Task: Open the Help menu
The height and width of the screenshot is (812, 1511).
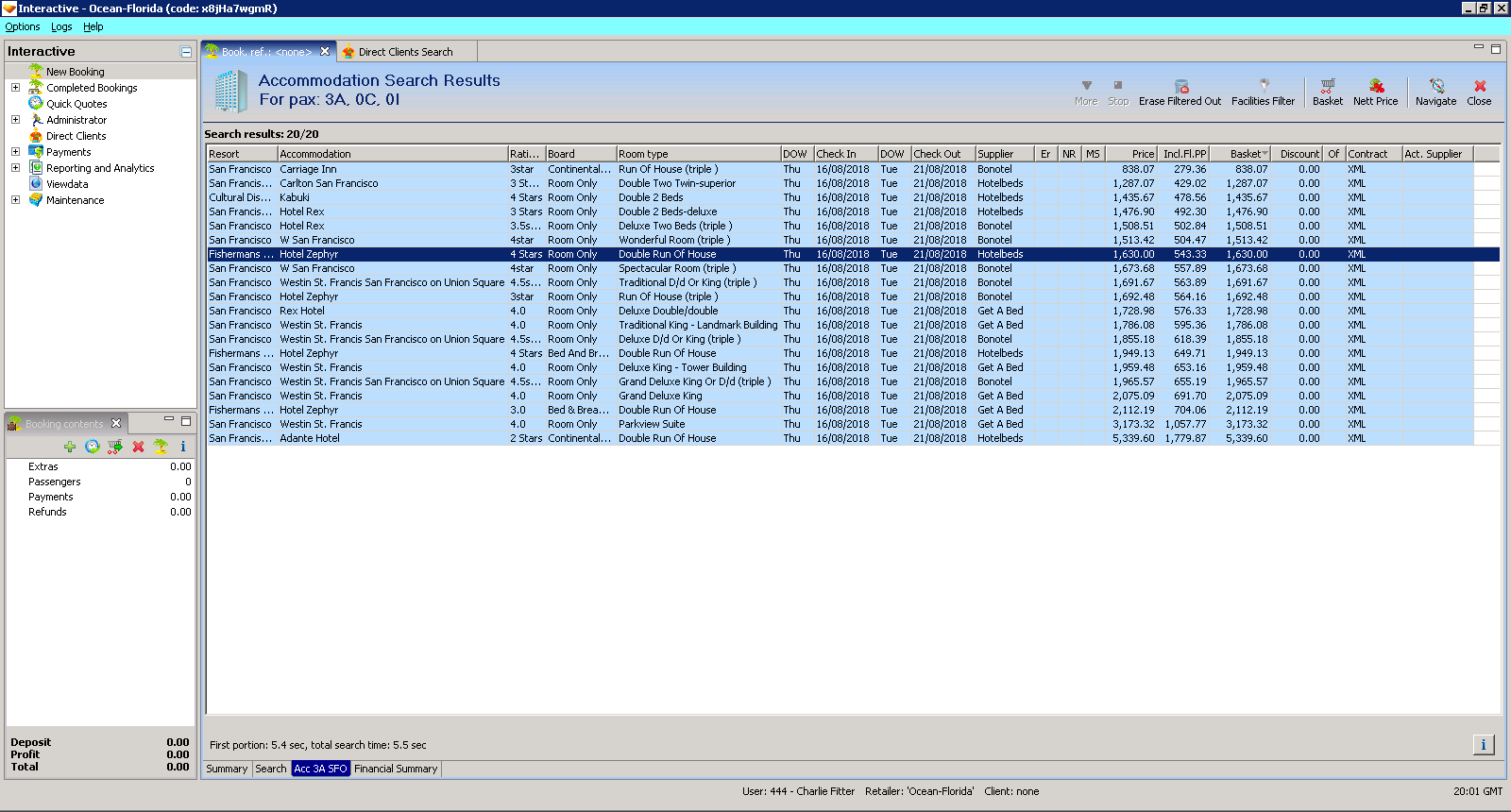Action: tap(93, 26)
